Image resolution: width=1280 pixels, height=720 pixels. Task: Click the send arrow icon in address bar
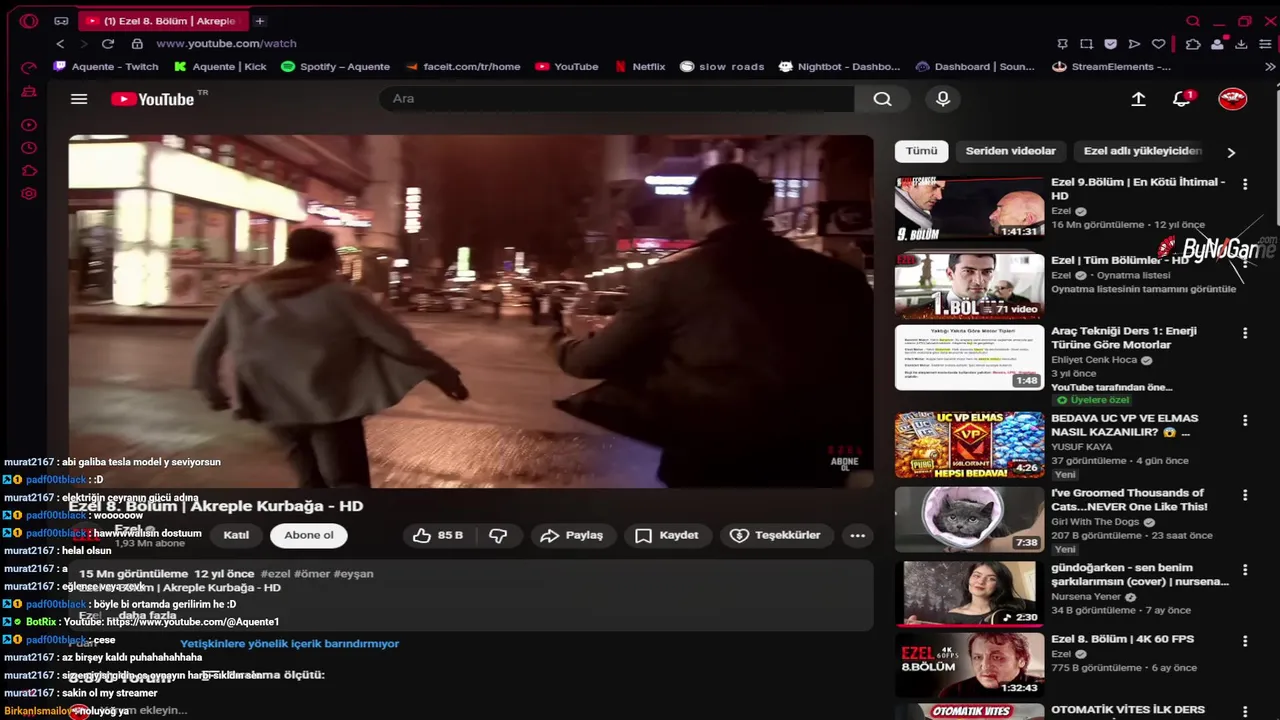[1134, 44]
